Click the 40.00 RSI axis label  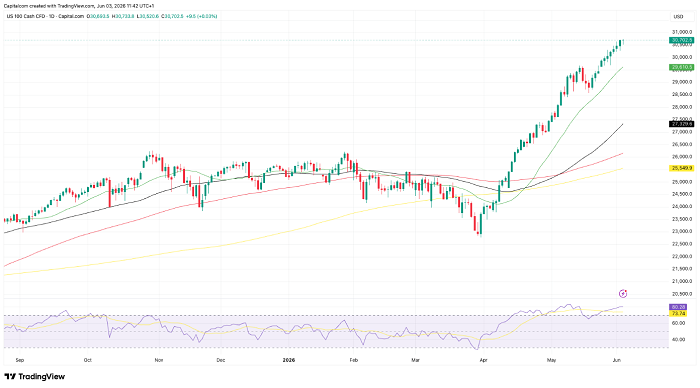point(679,339)
